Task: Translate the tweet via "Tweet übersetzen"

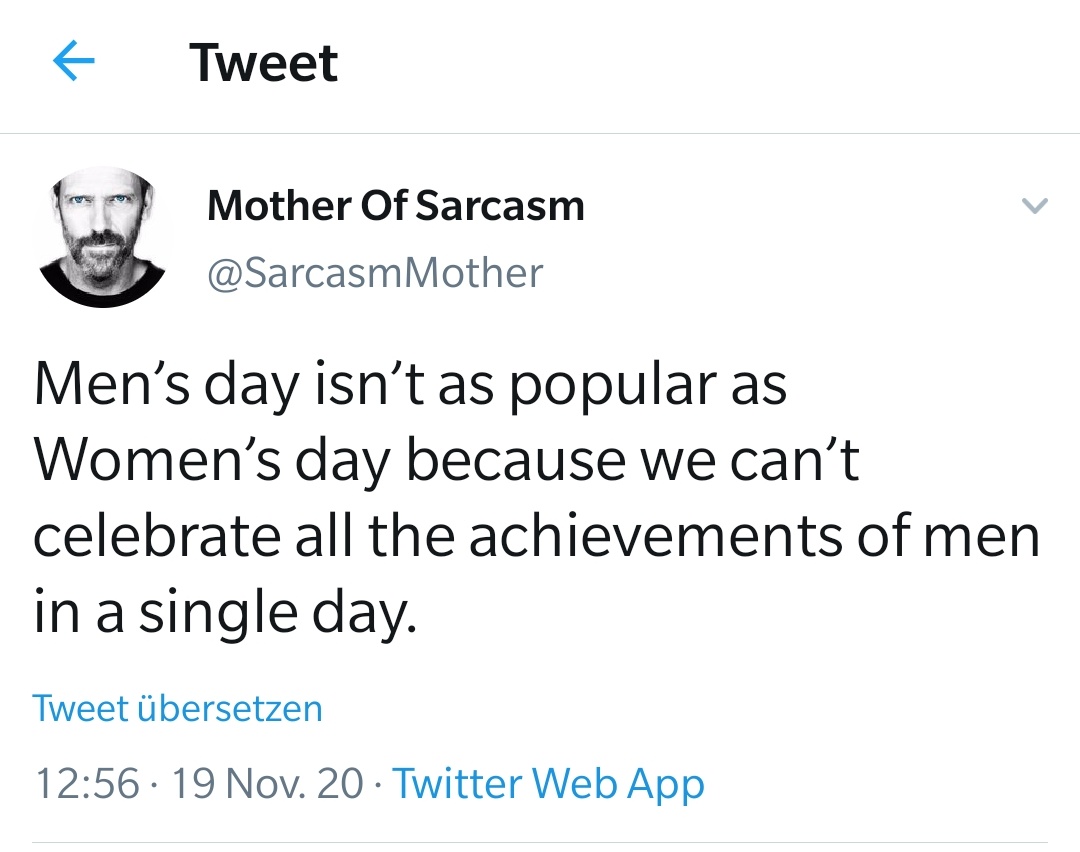Action: click(177, 708)
